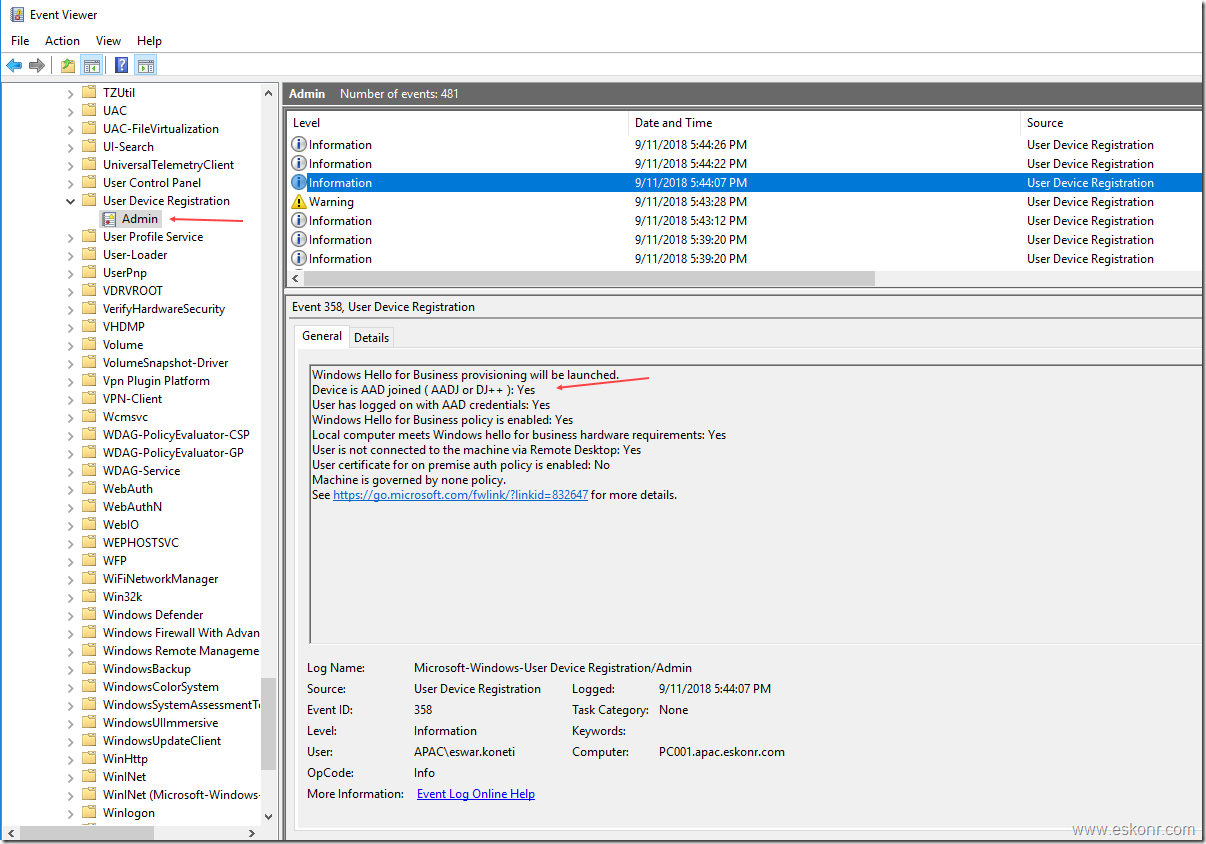Toggle Show/Hide Action Pane toolbar icon
Screen dimensions: 1206x844
(145, 66)
